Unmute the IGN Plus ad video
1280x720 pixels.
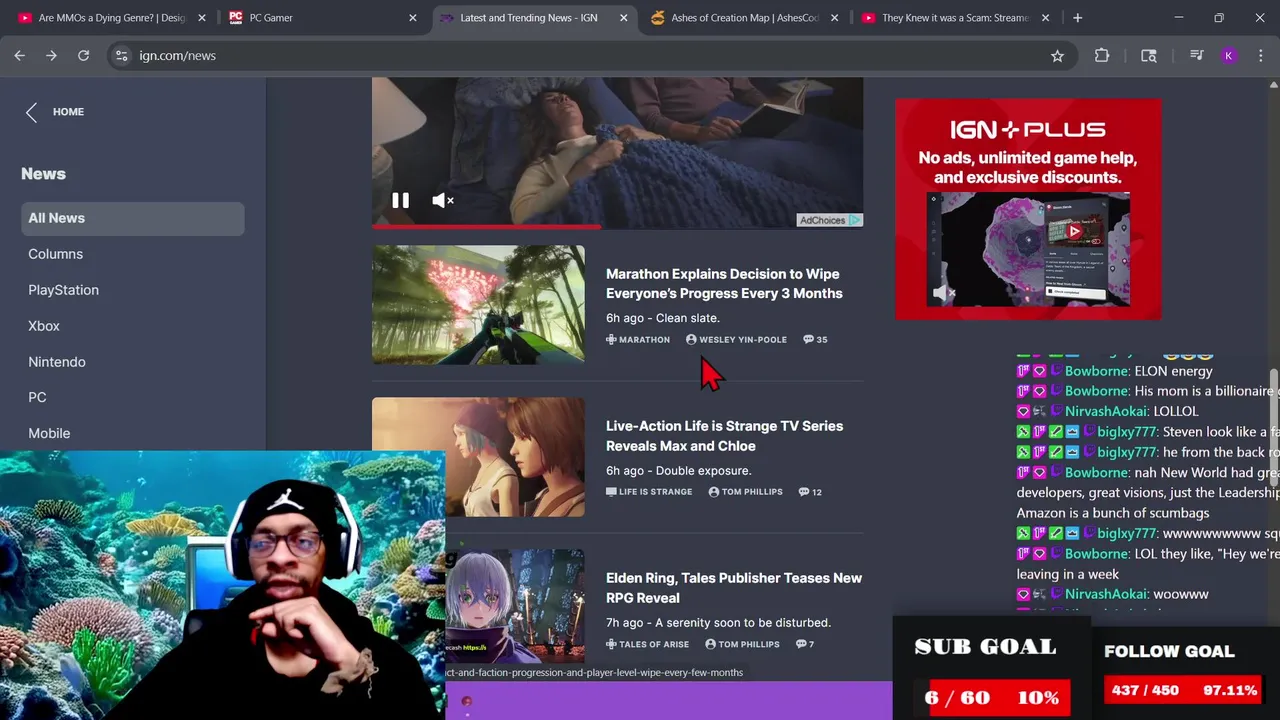tap(944, 293)
